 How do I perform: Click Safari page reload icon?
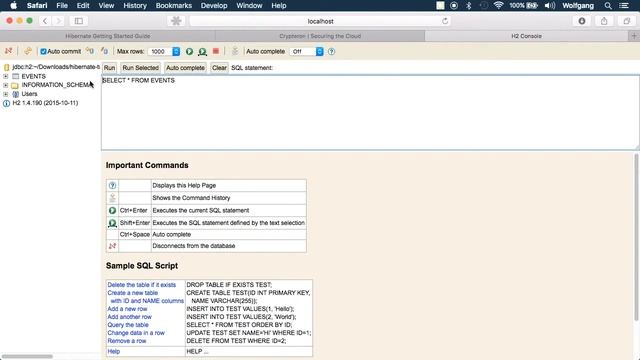(445, 21)
